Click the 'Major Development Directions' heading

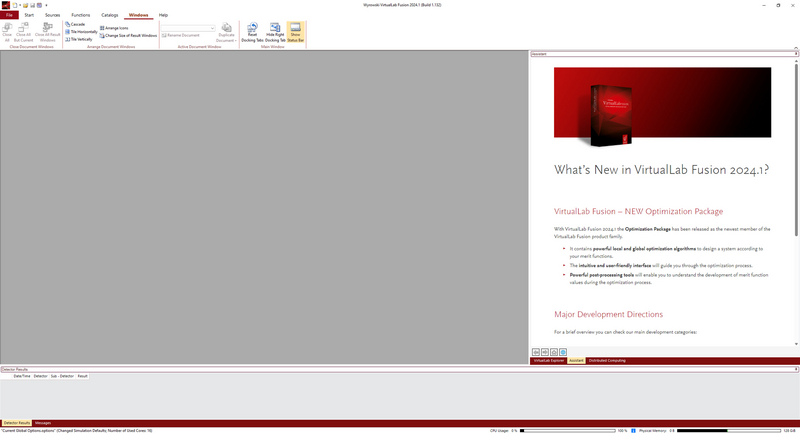(608, 314)
